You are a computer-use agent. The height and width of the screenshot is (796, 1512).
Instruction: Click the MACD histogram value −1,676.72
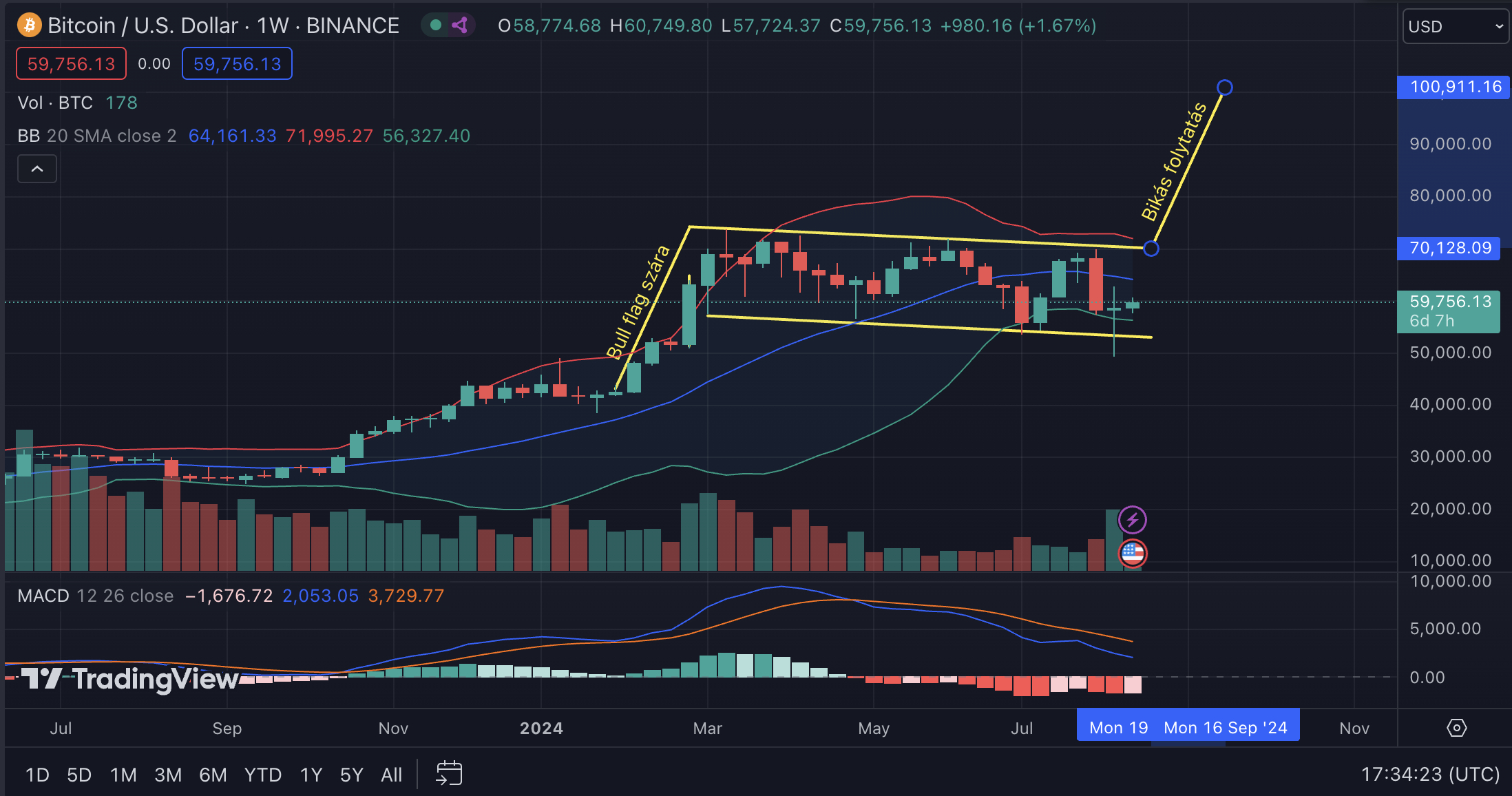[x=229, y=596]
